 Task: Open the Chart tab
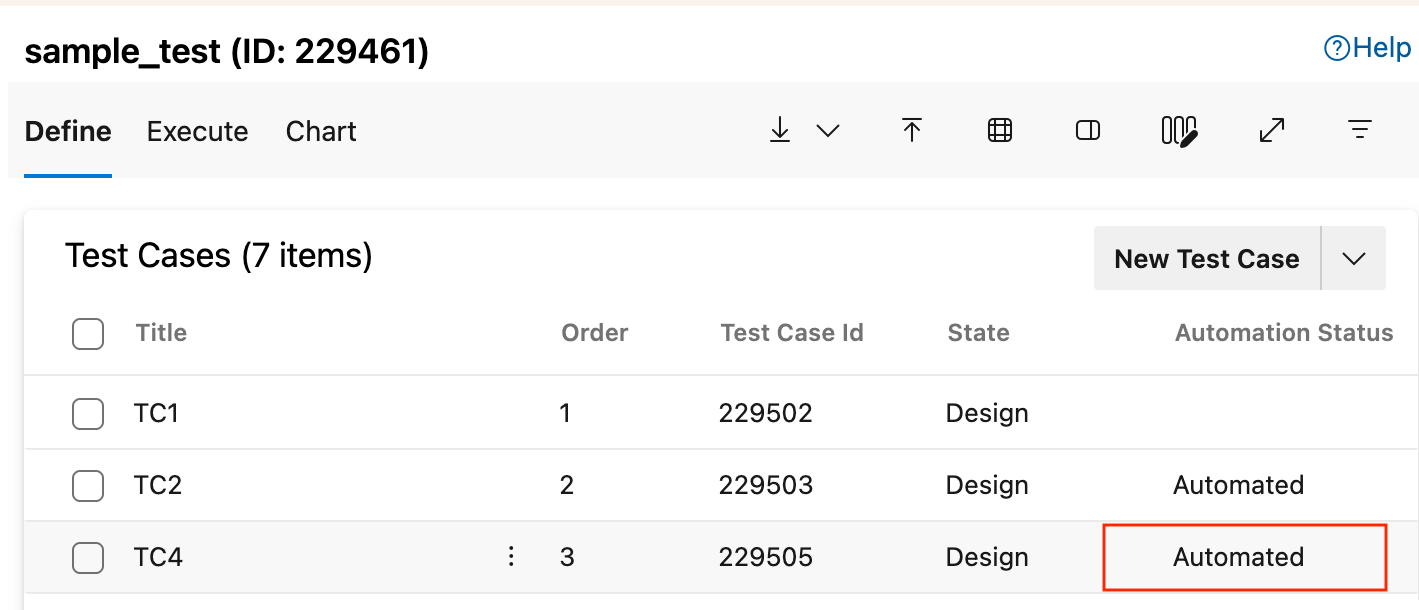[x=320, y=131]
